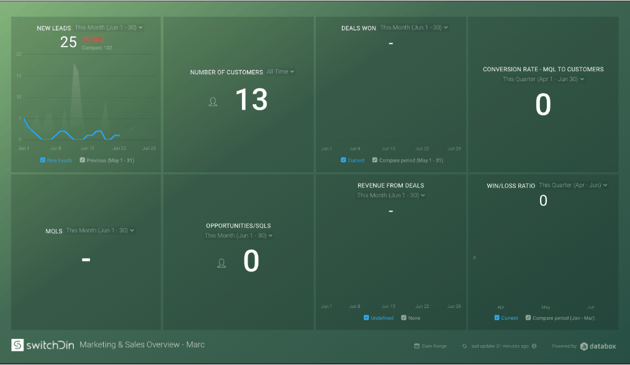Click the May label on Win/Loss chart axis
This screenshot has width=630, height=365.
(546, 307)
